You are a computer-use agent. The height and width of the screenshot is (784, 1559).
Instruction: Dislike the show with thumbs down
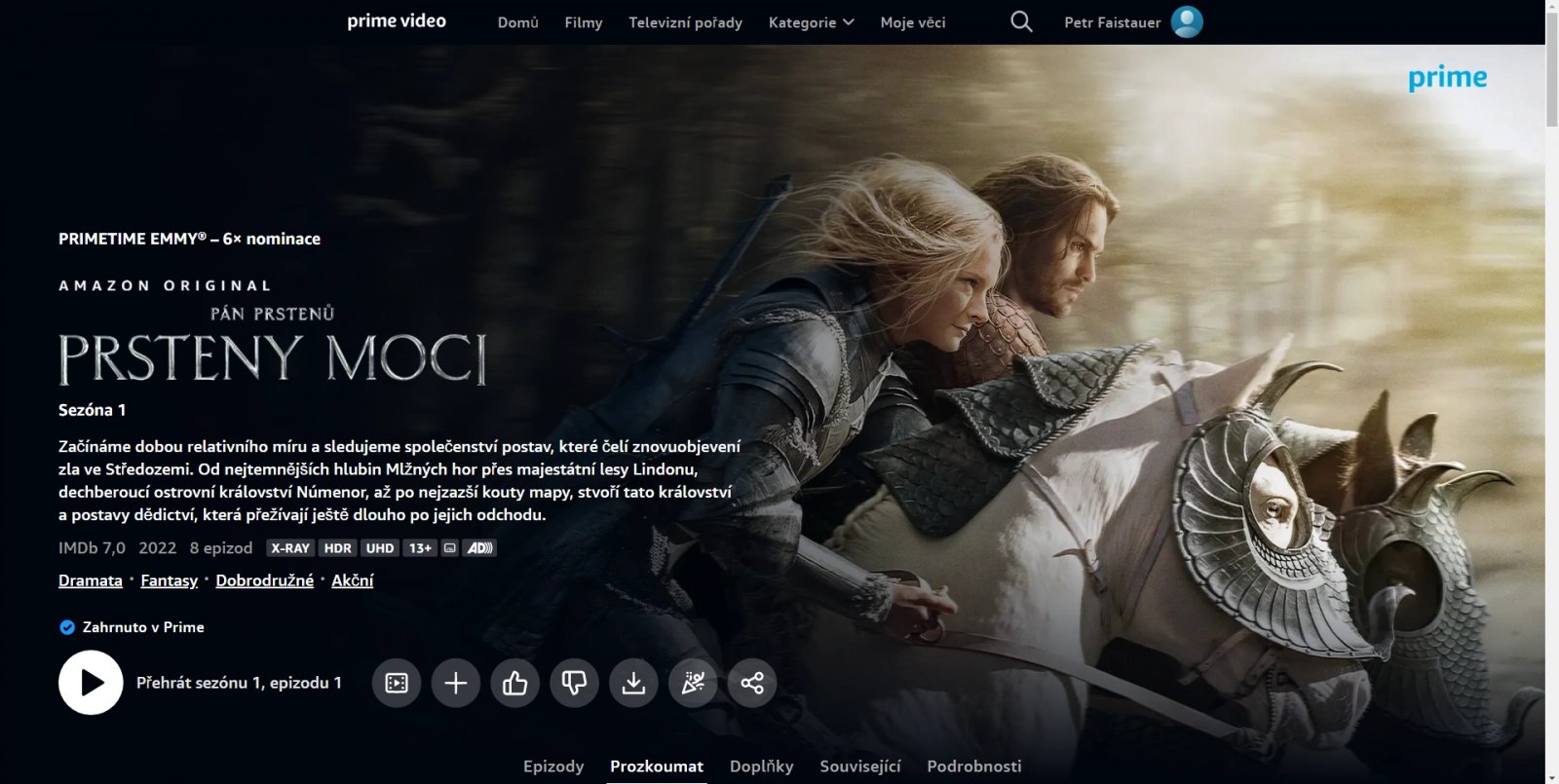click(x=575, y=683)
